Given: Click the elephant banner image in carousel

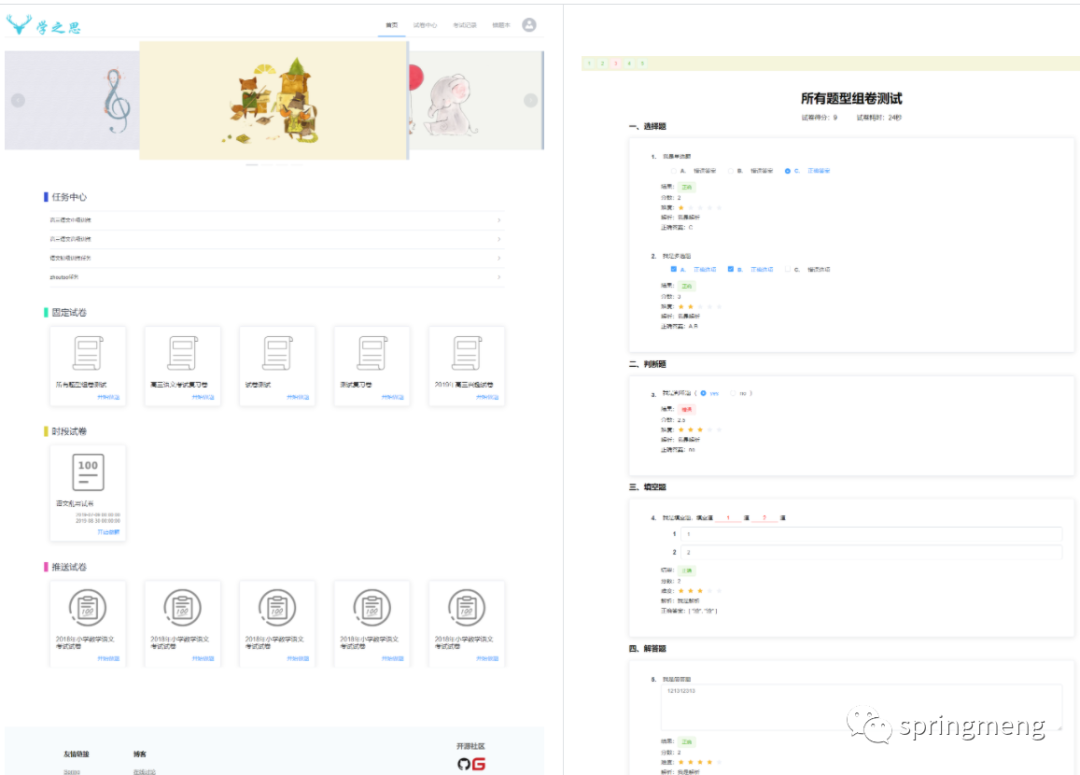Looking at the screenshot, I should point(475,101).
